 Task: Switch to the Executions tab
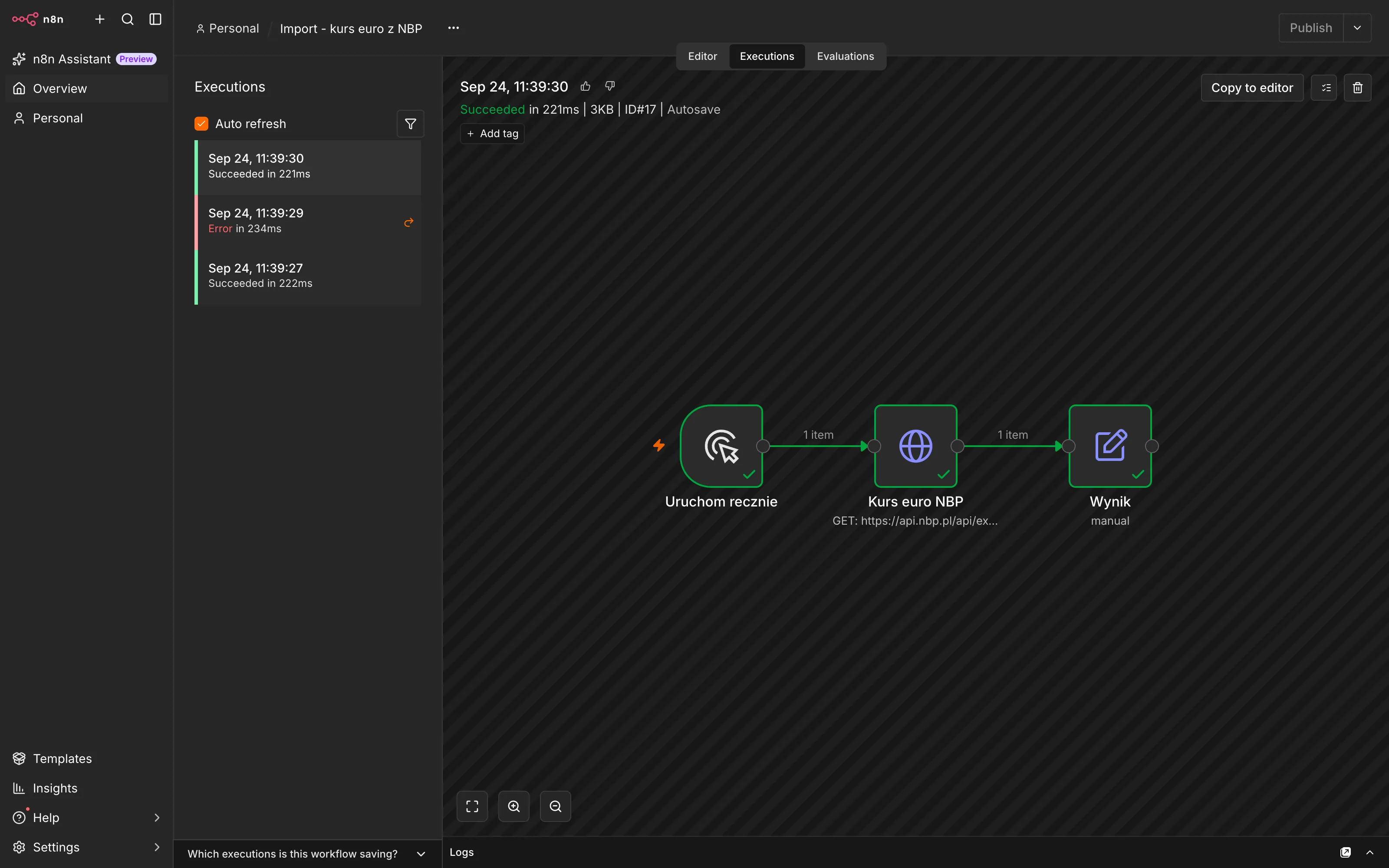pyautogui.click(x=767, y=56)
